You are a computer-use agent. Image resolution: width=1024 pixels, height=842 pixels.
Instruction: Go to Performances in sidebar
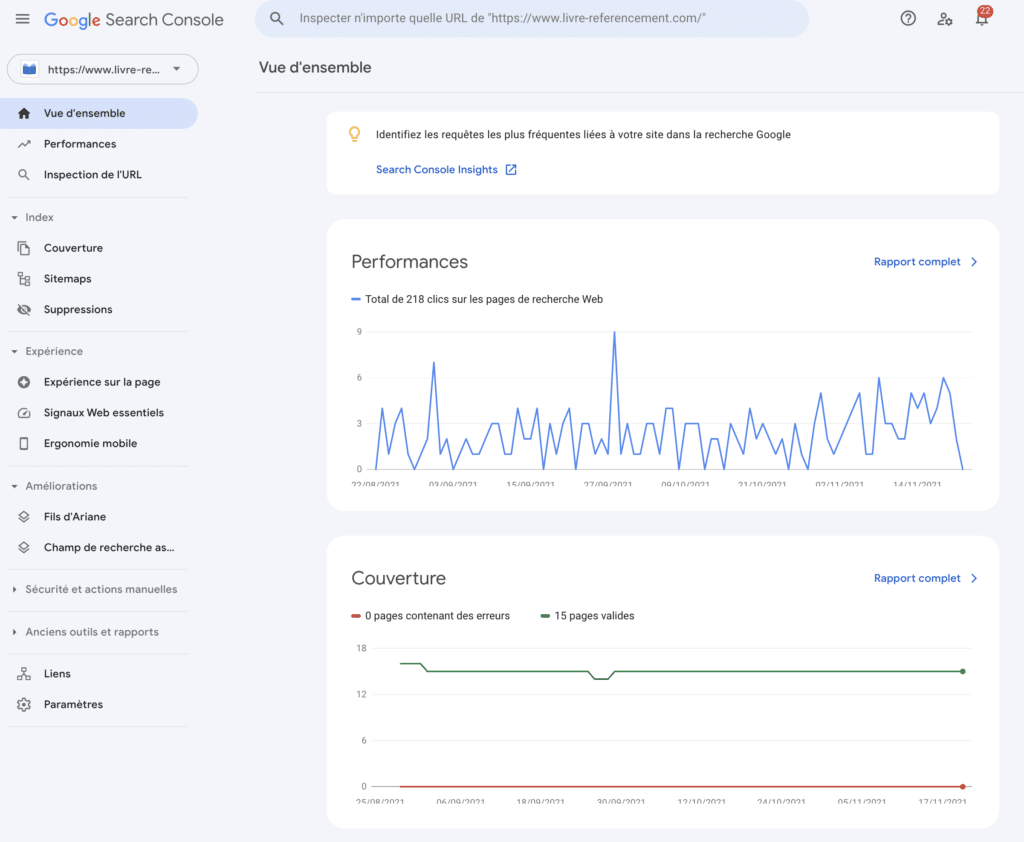(99, 144)
